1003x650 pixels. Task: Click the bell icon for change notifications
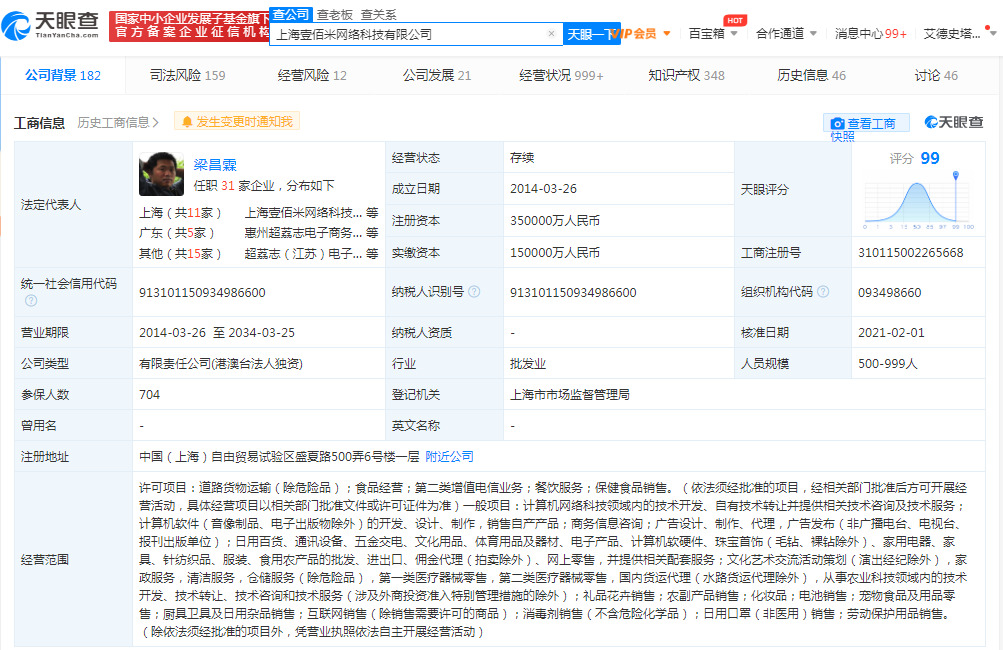(187, 122)
